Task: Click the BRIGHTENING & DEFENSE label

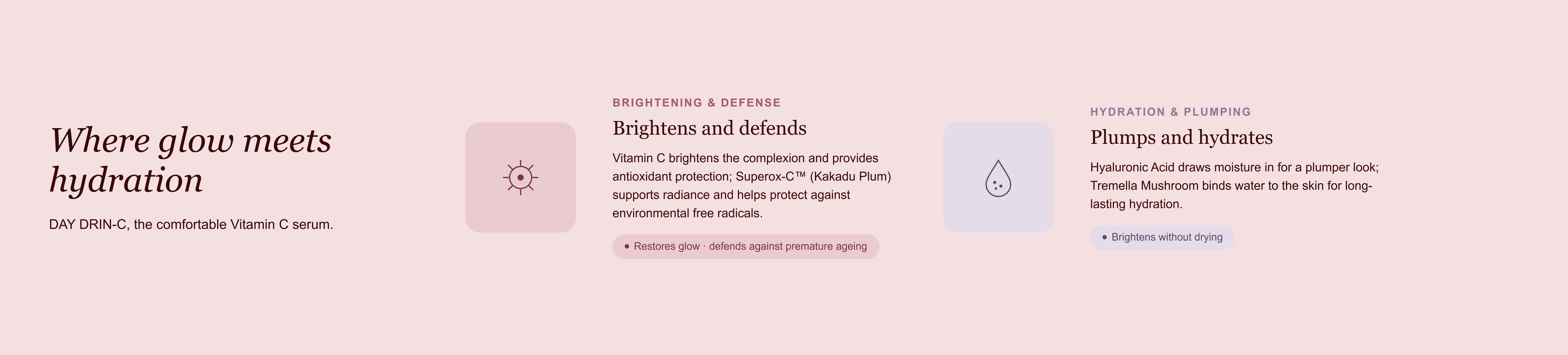Action: (x=696, y=103)
